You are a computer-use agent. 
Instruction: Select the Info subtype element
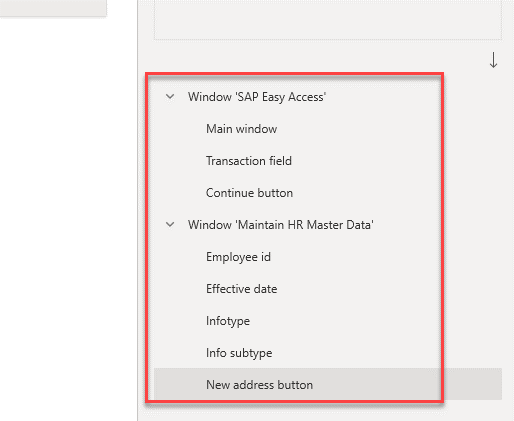tap(239, 353)
